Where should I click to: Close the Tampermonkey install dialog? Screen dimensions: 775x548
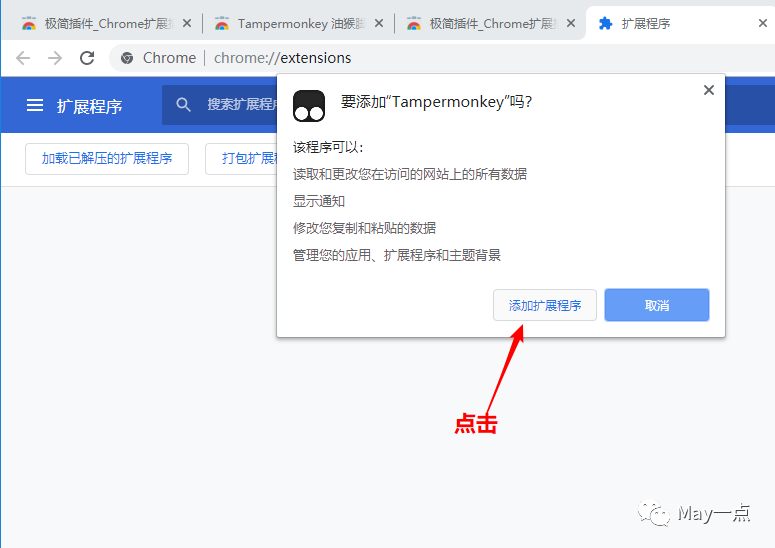tap(709, 90)
